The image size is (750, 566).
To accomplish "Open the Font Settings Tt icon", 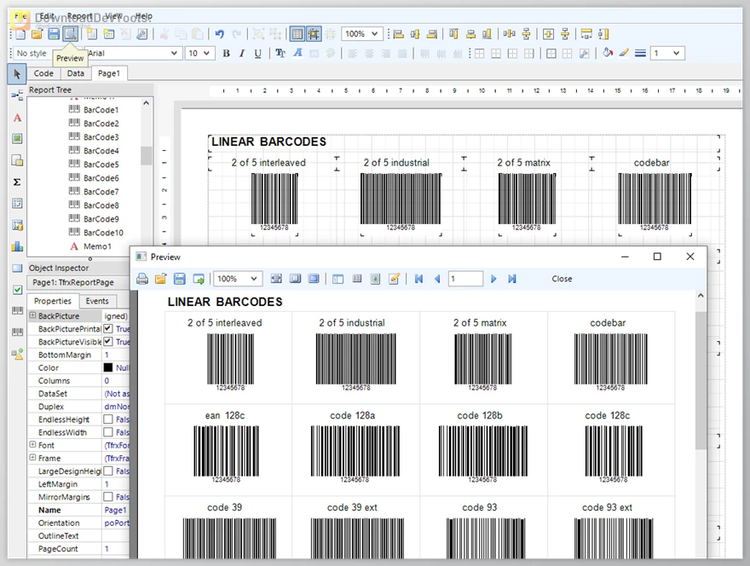I will point(280,53).
